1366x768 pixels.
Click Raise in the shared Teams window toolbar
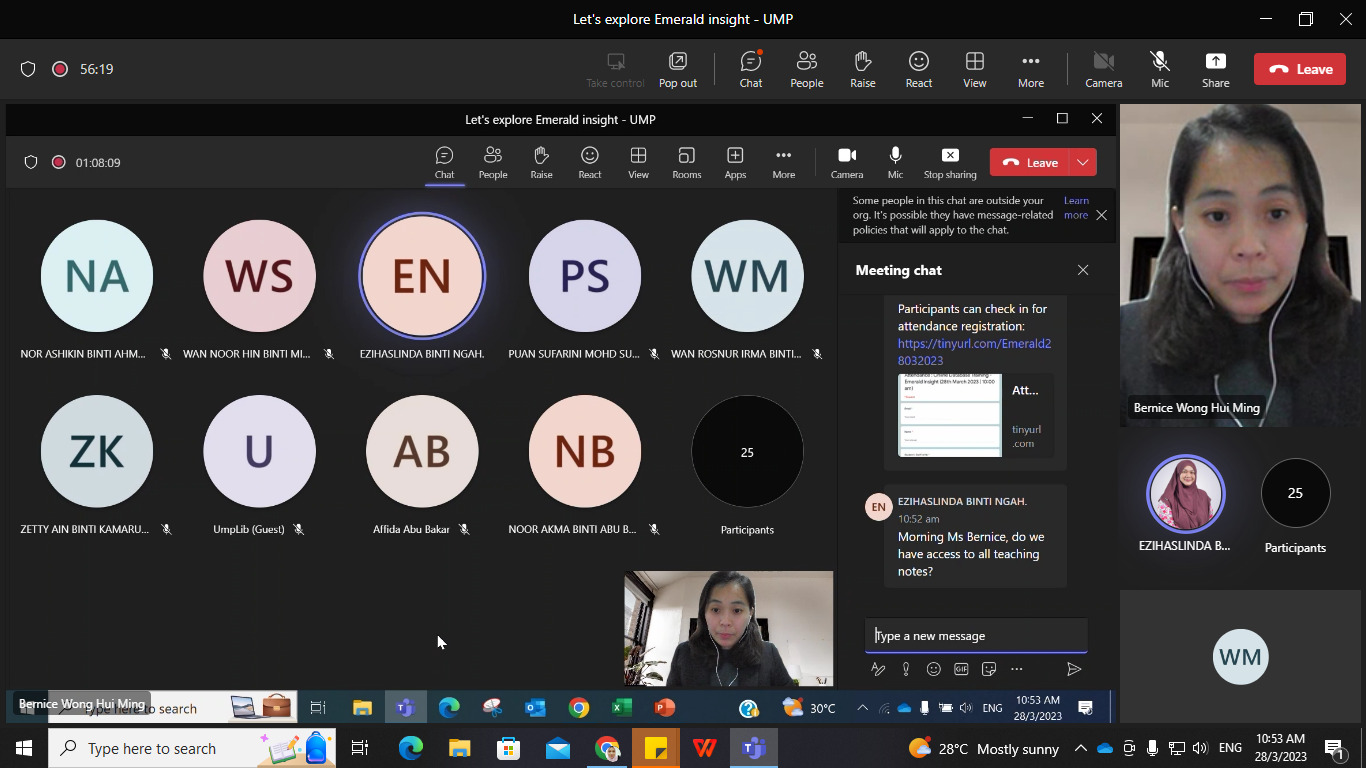(x=541, y=162)
